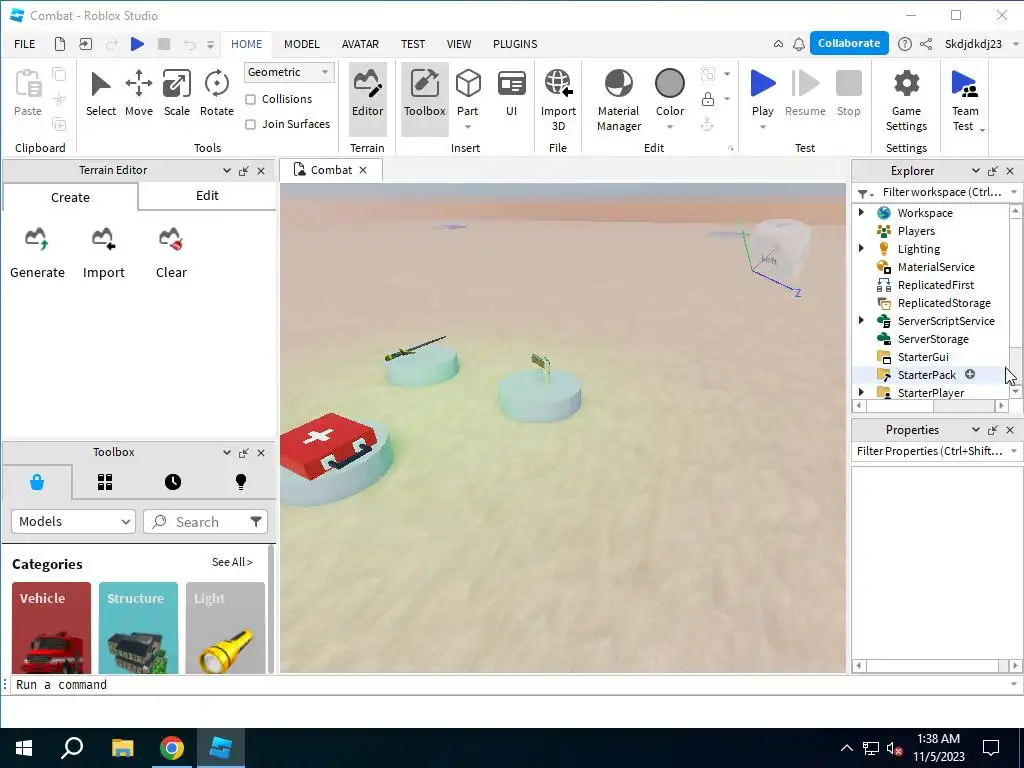Screen dimensions: 1024x768
Task: Open the Structure category thumbnail
Action: coord(138,628)
